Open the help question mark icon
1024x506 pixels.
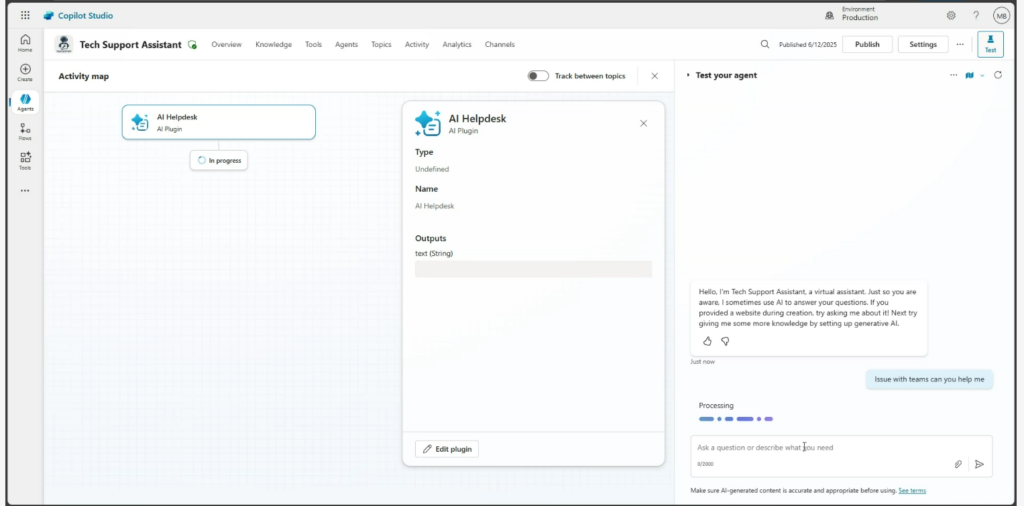976,15
